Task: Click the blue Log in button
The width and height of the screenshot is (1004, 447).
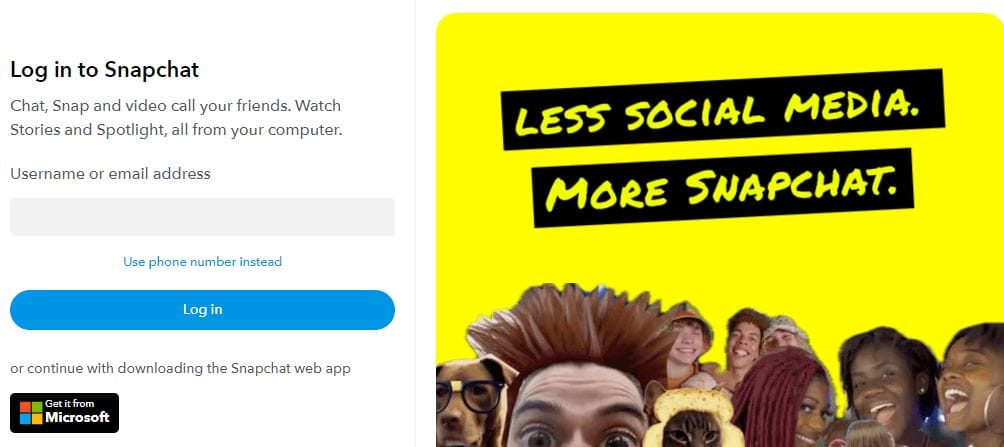Action: [x=202, y=310]
